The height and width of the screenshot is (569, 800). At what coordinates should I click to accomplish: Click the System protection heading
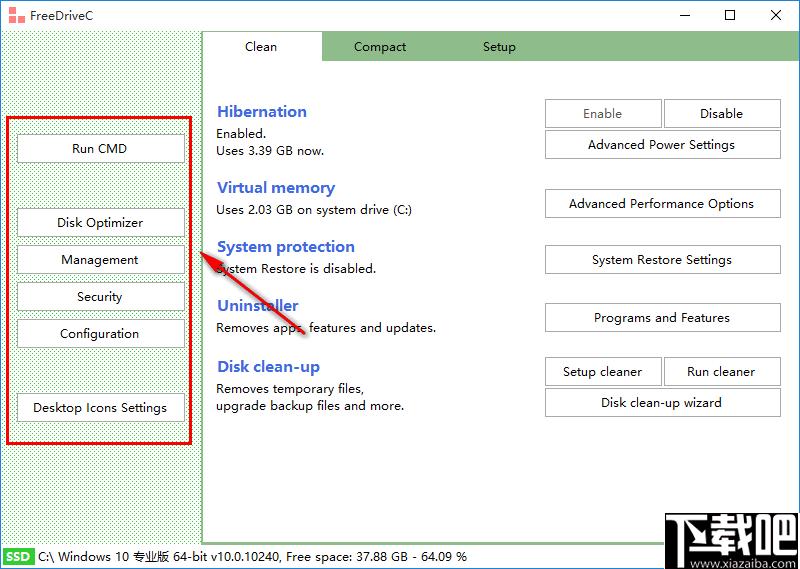point(286,247)
